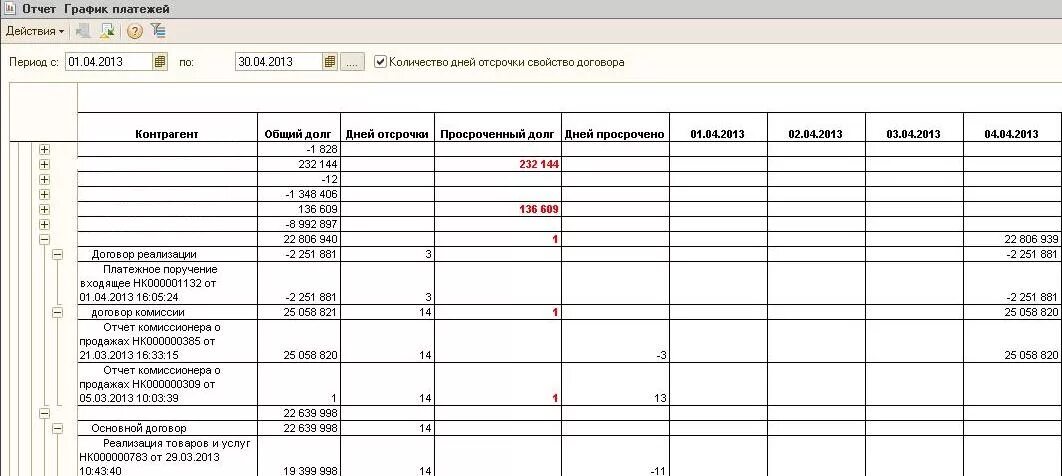Collapse the Договор реализации group
1062x476 pixels.
(x=57, y=254)
